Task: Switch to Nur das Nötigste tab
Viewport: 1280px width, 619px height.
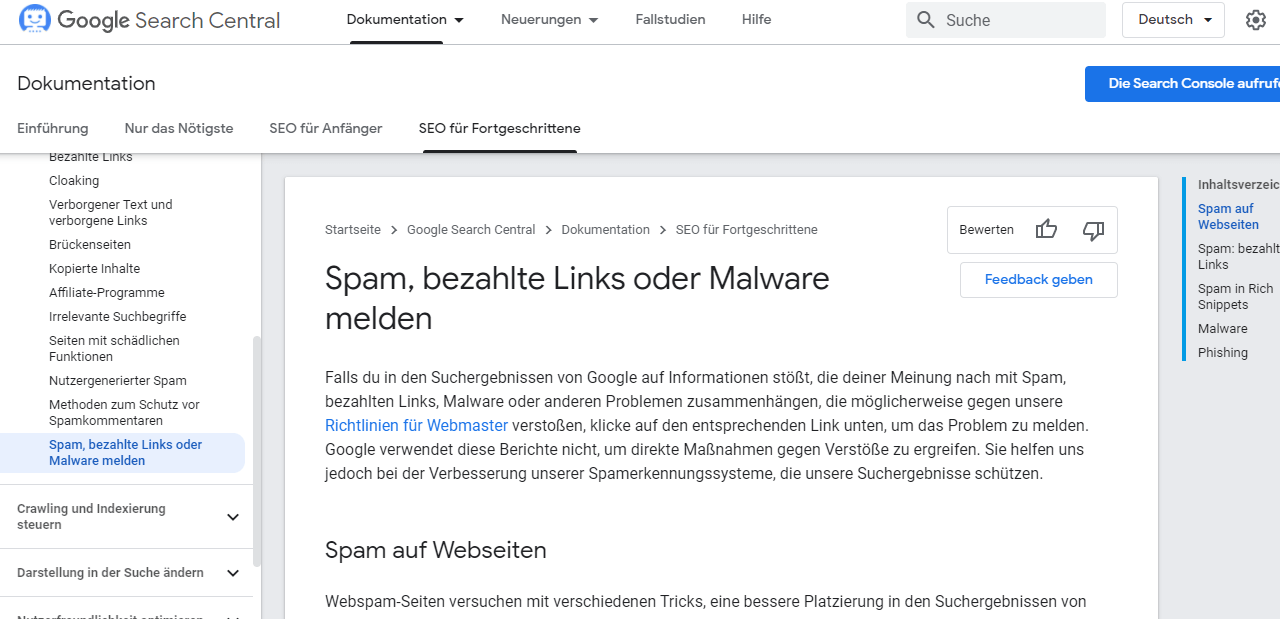Action: [x=179, y=129]
